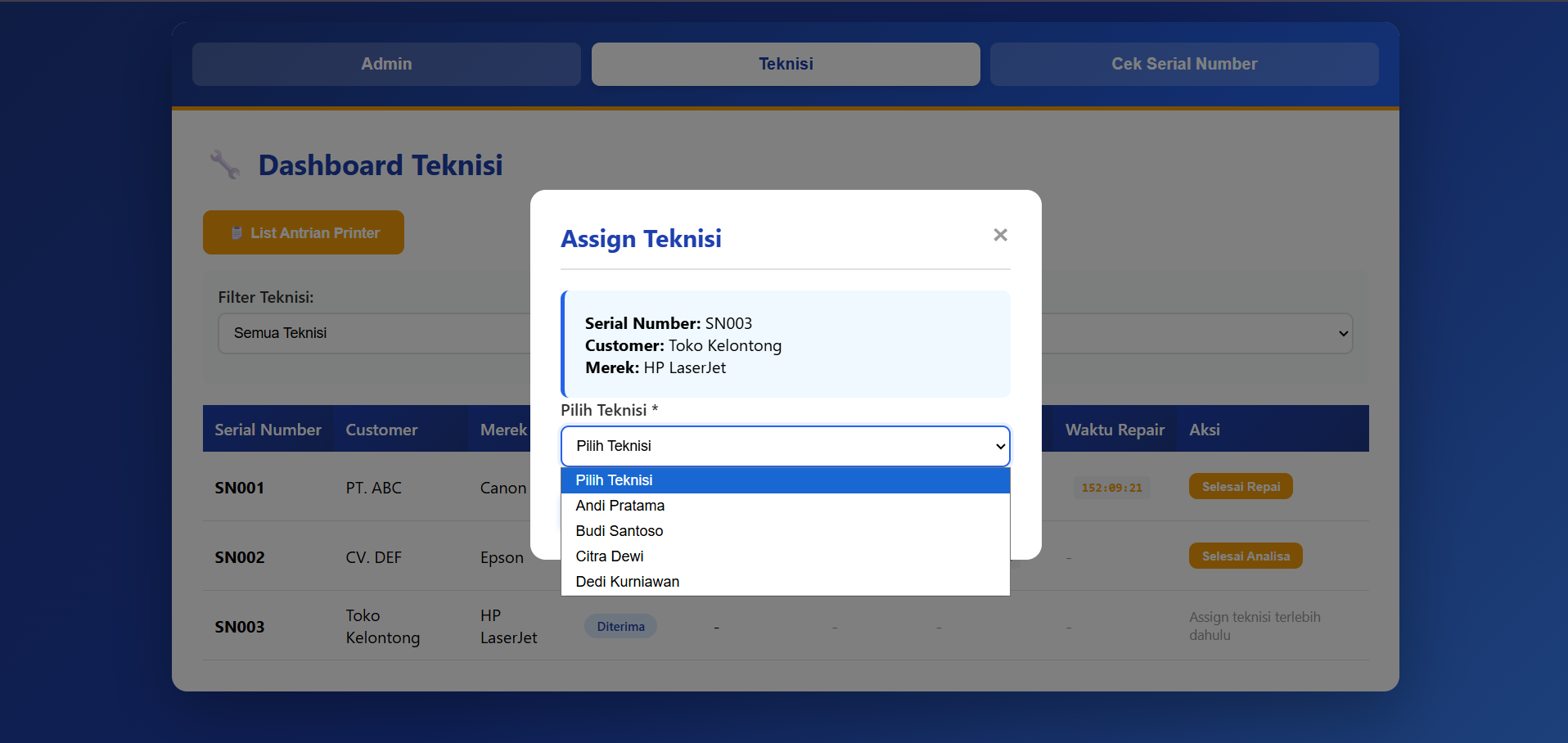Click the 152:09:21 repair timer badge
Image resolution: width=1568 pixels, height=743 pixels.
click(1111, 488)
